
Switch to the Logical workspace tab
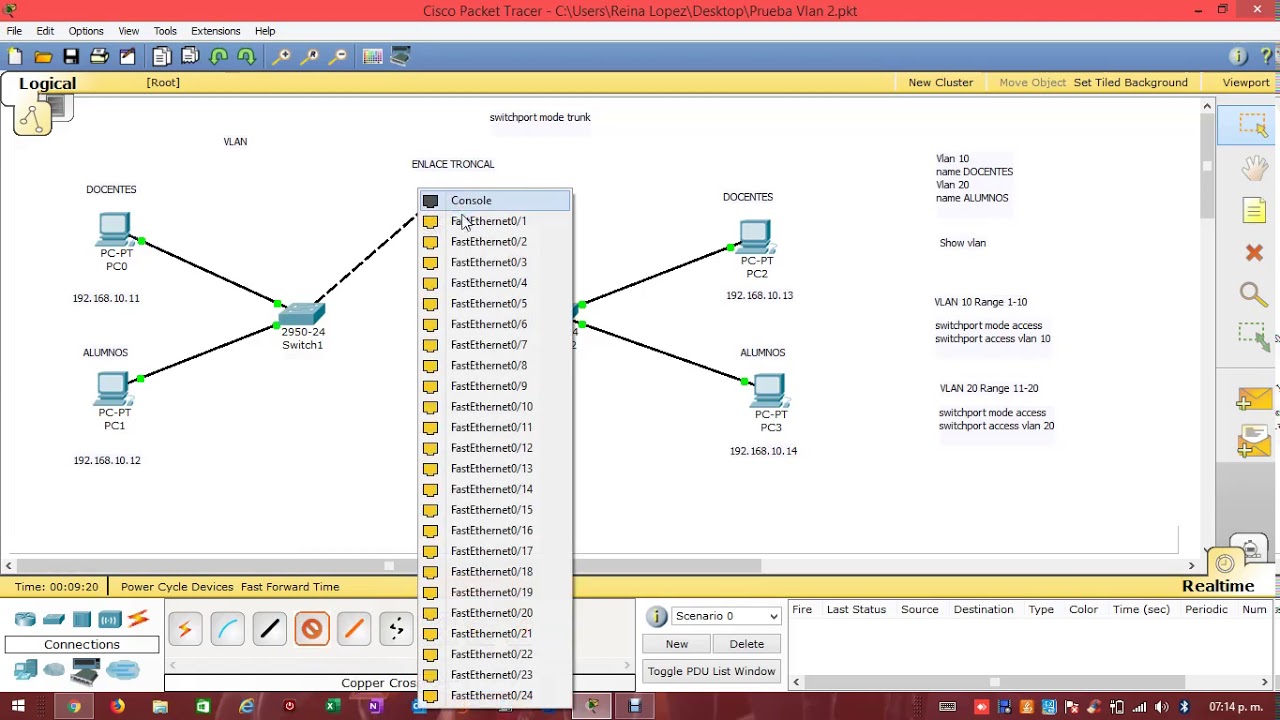click(x=47, y=84)
